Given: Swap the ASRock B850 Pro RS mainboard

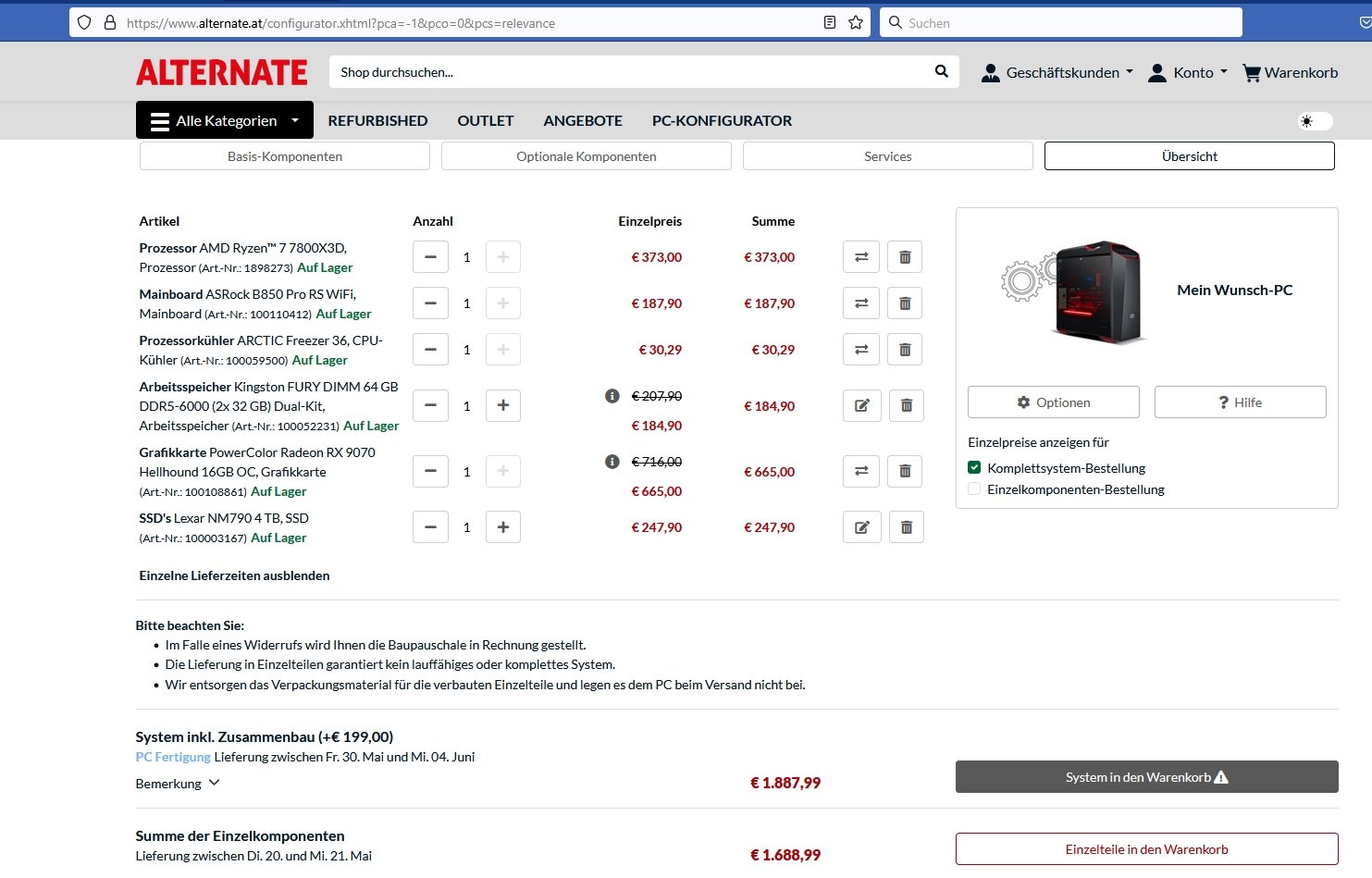Looking at the screenshot, I should [x=861, y=303].
